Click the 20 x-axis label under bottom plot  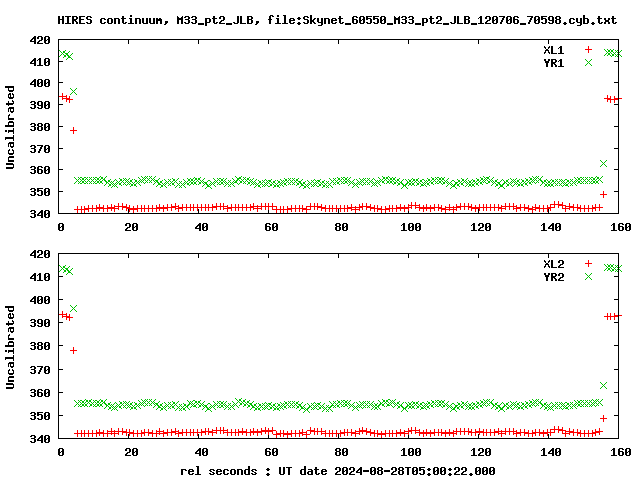(x=131, y=452)
